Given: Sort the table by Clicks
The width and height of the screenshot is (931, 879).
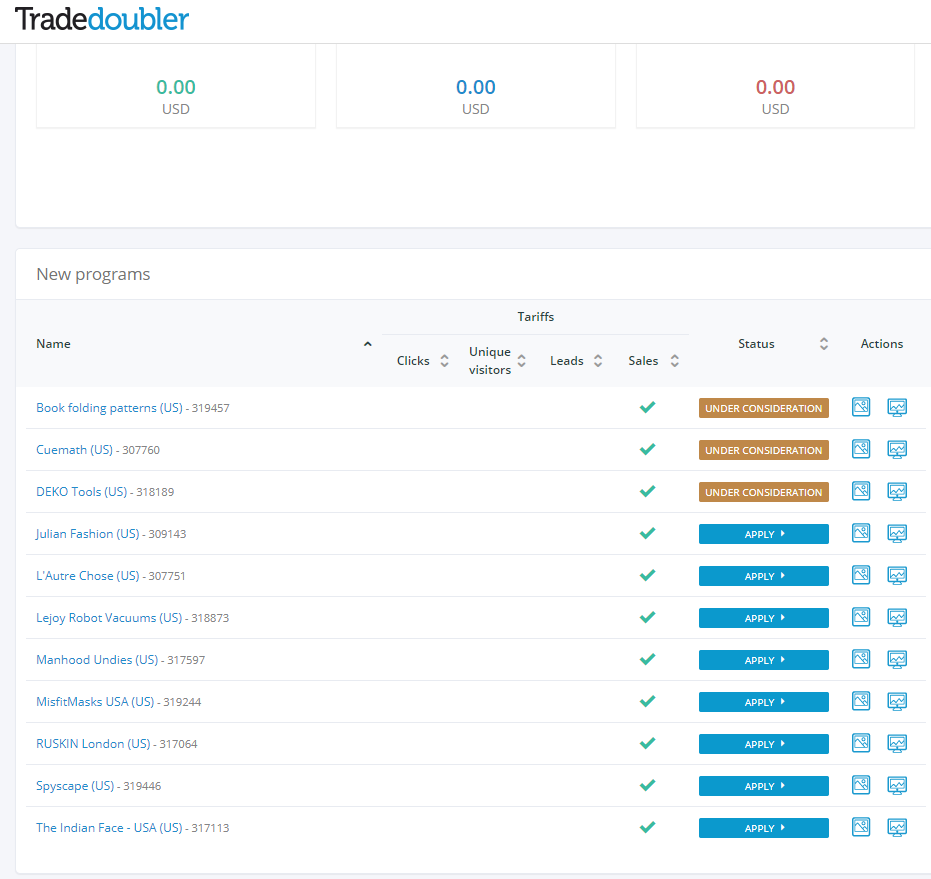Looking at the screenshot, I should point(444,361).
